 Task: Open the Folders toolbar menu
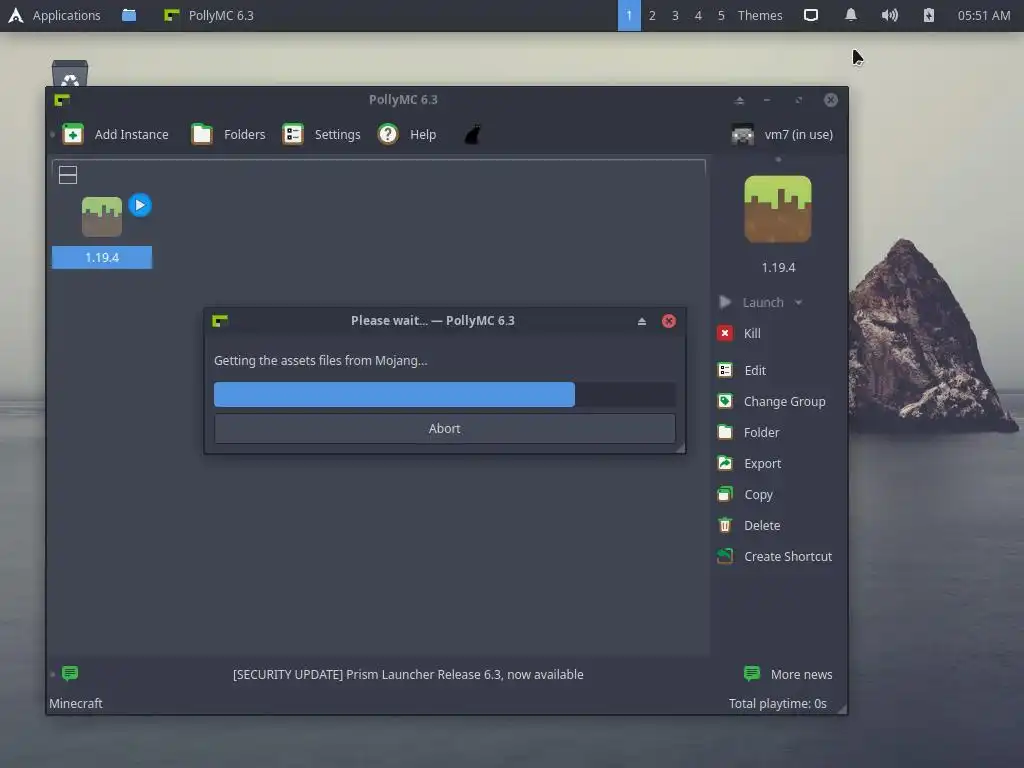pyautogui.click(x=229, y=135)
